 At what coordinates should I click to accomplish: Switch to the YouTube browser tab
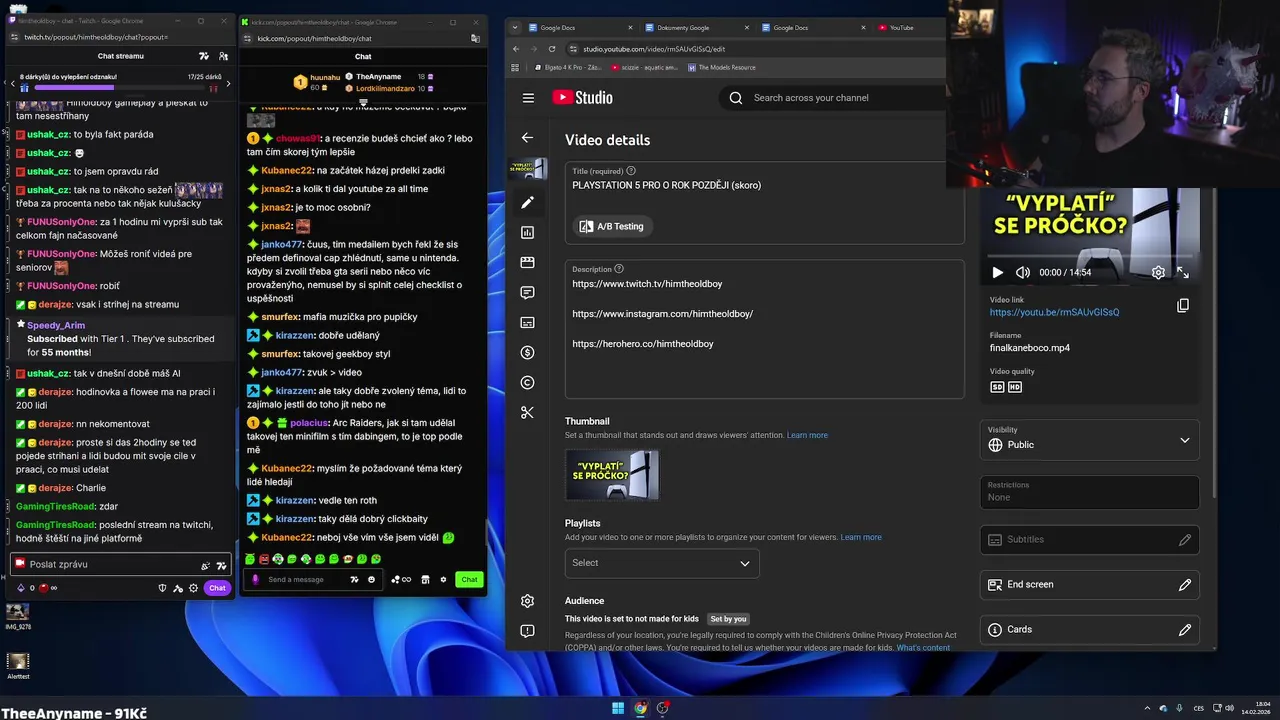[x=908, y=27]
